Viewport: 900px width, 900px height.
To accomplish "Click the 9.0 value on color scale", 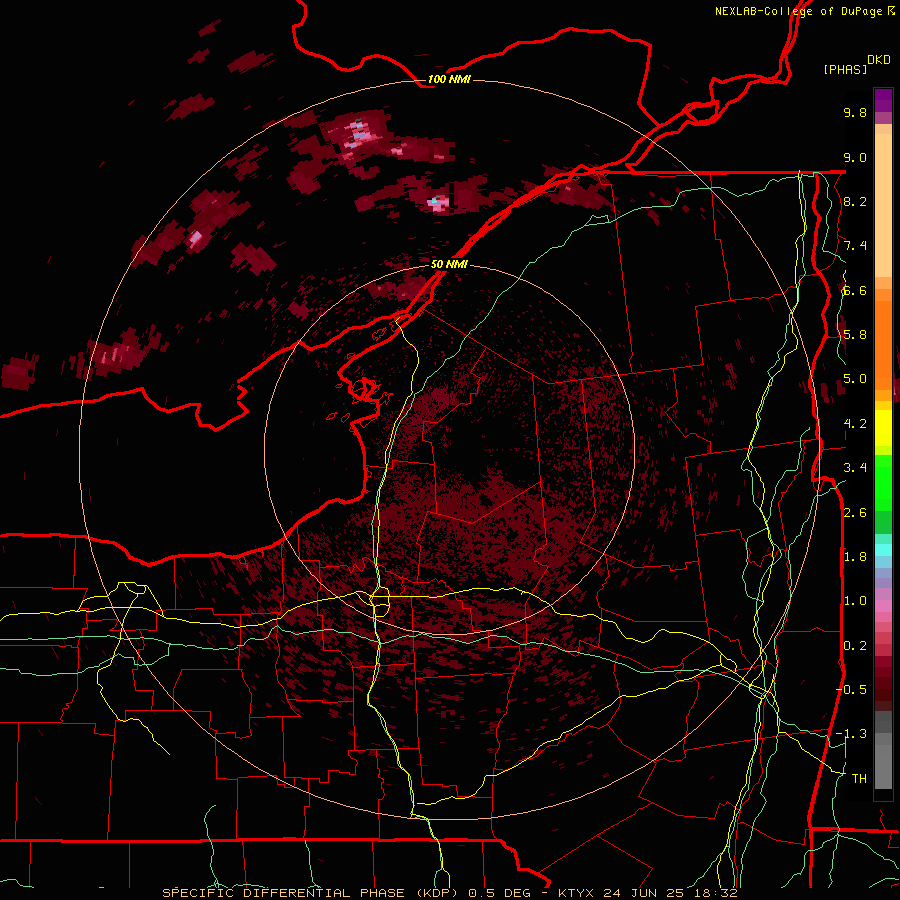I will click(855, 157).
